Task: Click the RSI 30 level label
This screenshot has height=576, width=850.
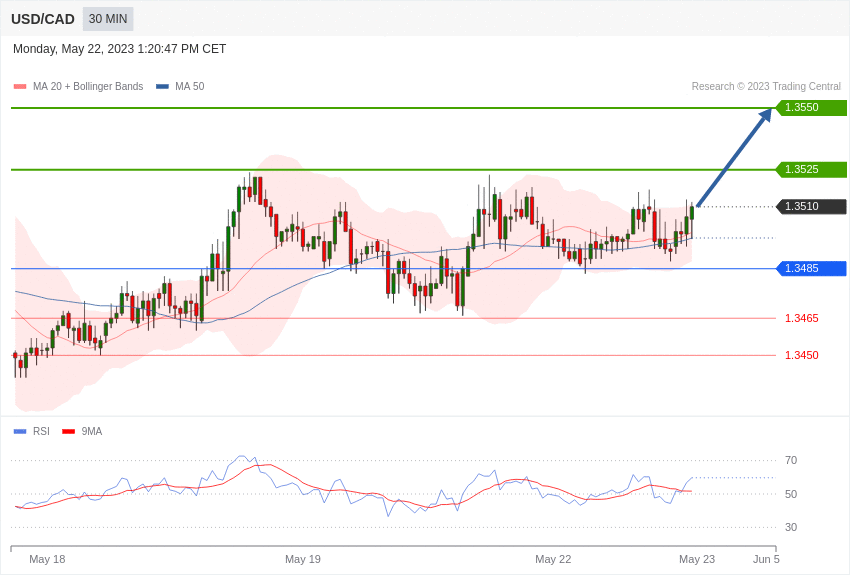Action: point(791,527)
